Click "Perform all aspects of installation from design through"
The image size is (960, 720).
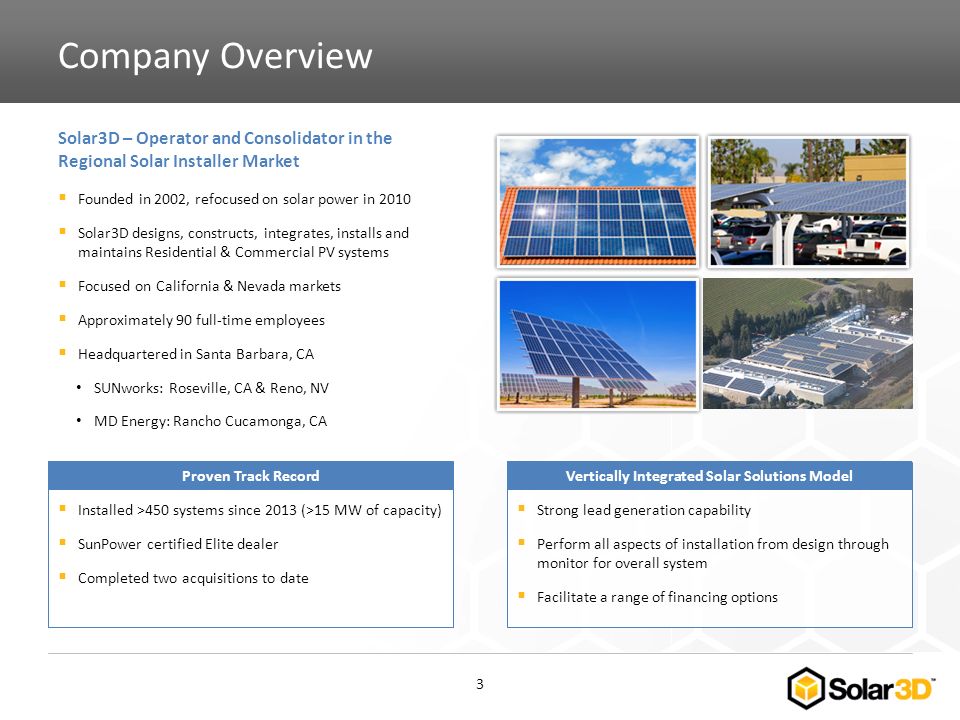tap(713, 544)
